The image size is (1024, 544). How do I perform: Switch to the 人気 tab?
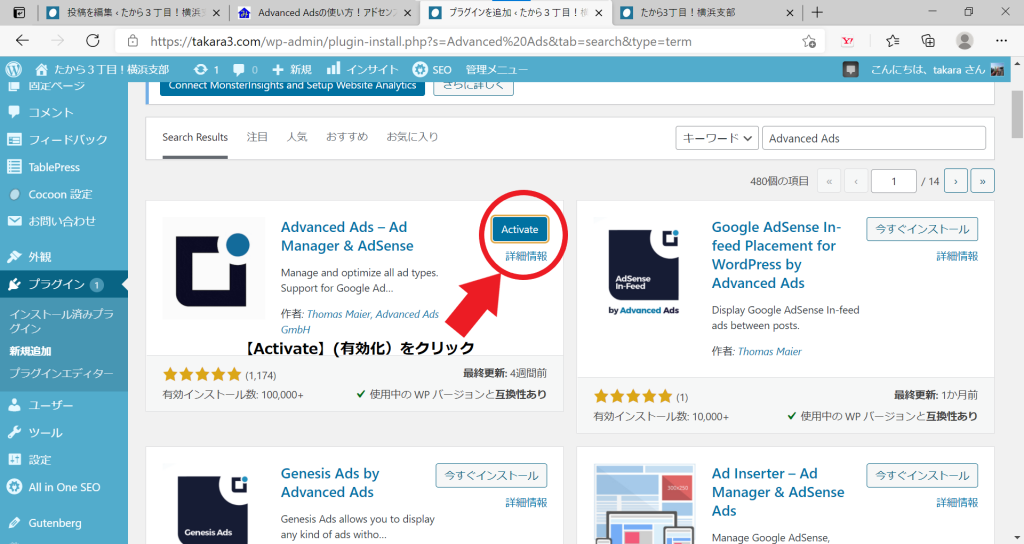coord(296,137)
